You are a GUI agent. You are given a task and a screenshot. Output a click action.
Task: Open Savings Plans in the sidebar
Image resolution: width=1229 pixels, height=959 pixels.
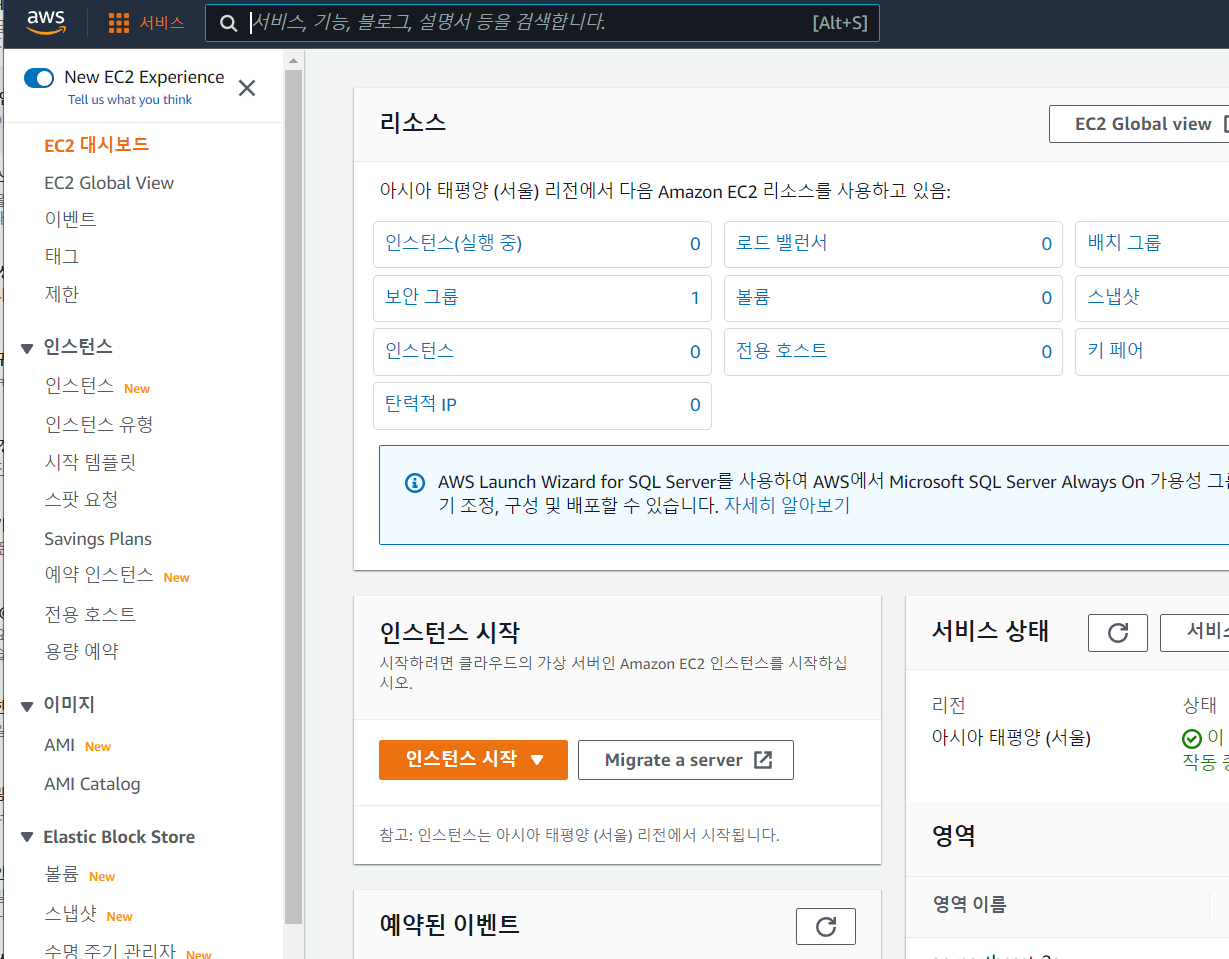pyautogui.click(x=98, y=539)
